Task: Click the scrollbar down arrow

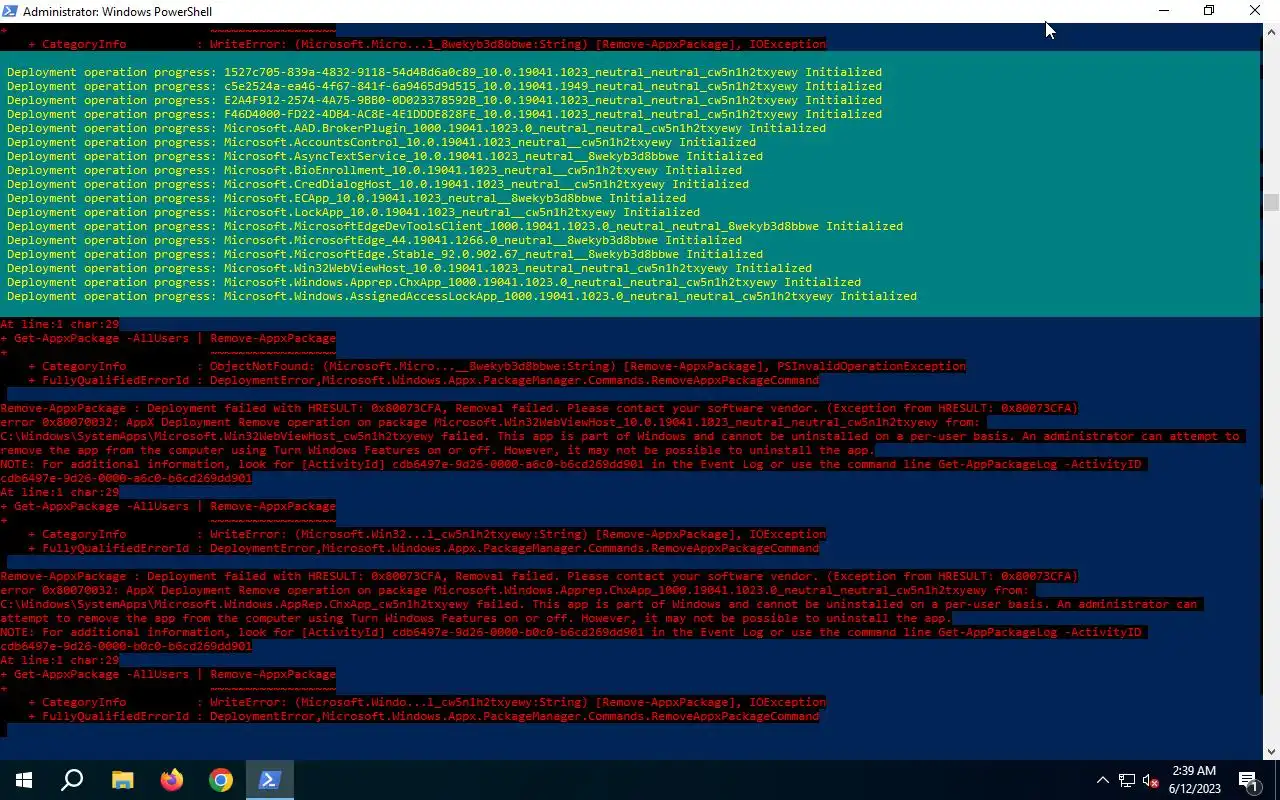Action: click(x=1271, y=752)
